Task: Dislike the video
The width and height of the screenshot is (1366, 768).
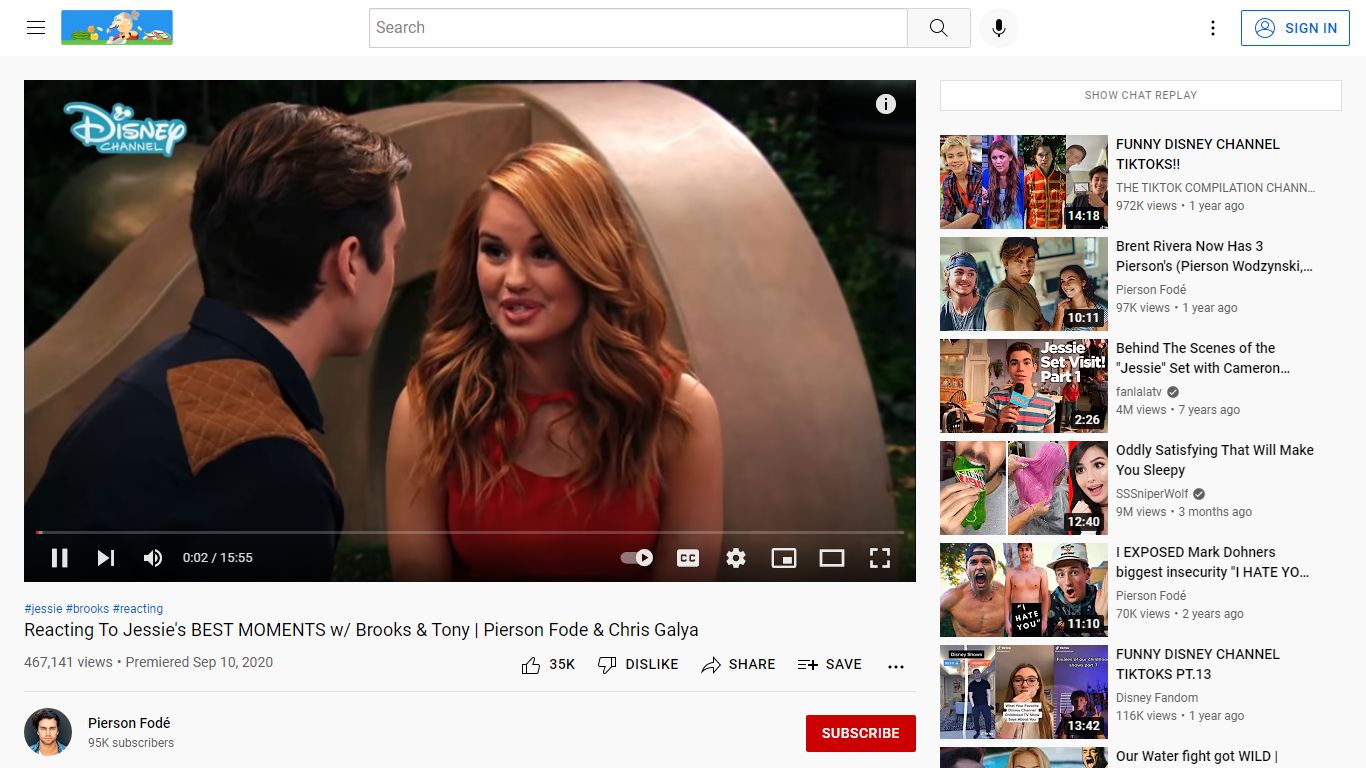Action: 638,665
